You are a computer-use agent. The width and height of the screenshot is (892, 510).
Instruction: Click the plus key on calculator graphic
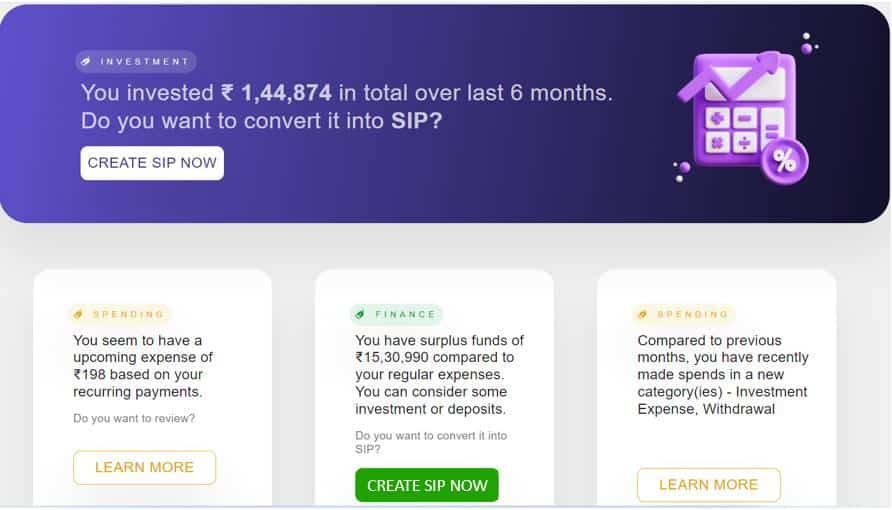(717, 119)
